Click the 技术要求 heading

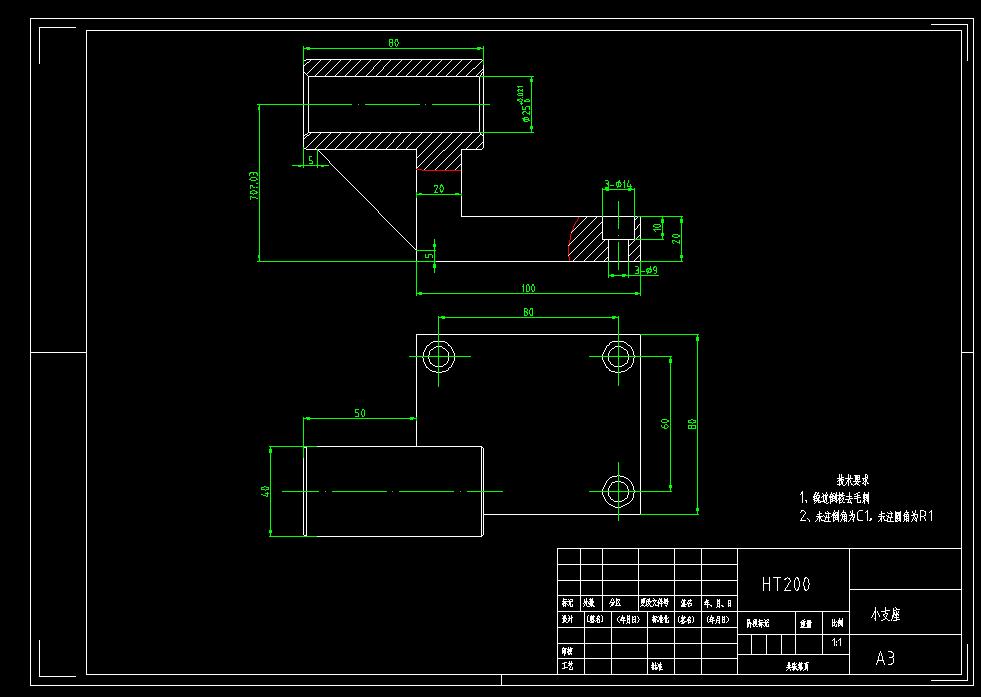pyautogui.click(x=853, y=480)
